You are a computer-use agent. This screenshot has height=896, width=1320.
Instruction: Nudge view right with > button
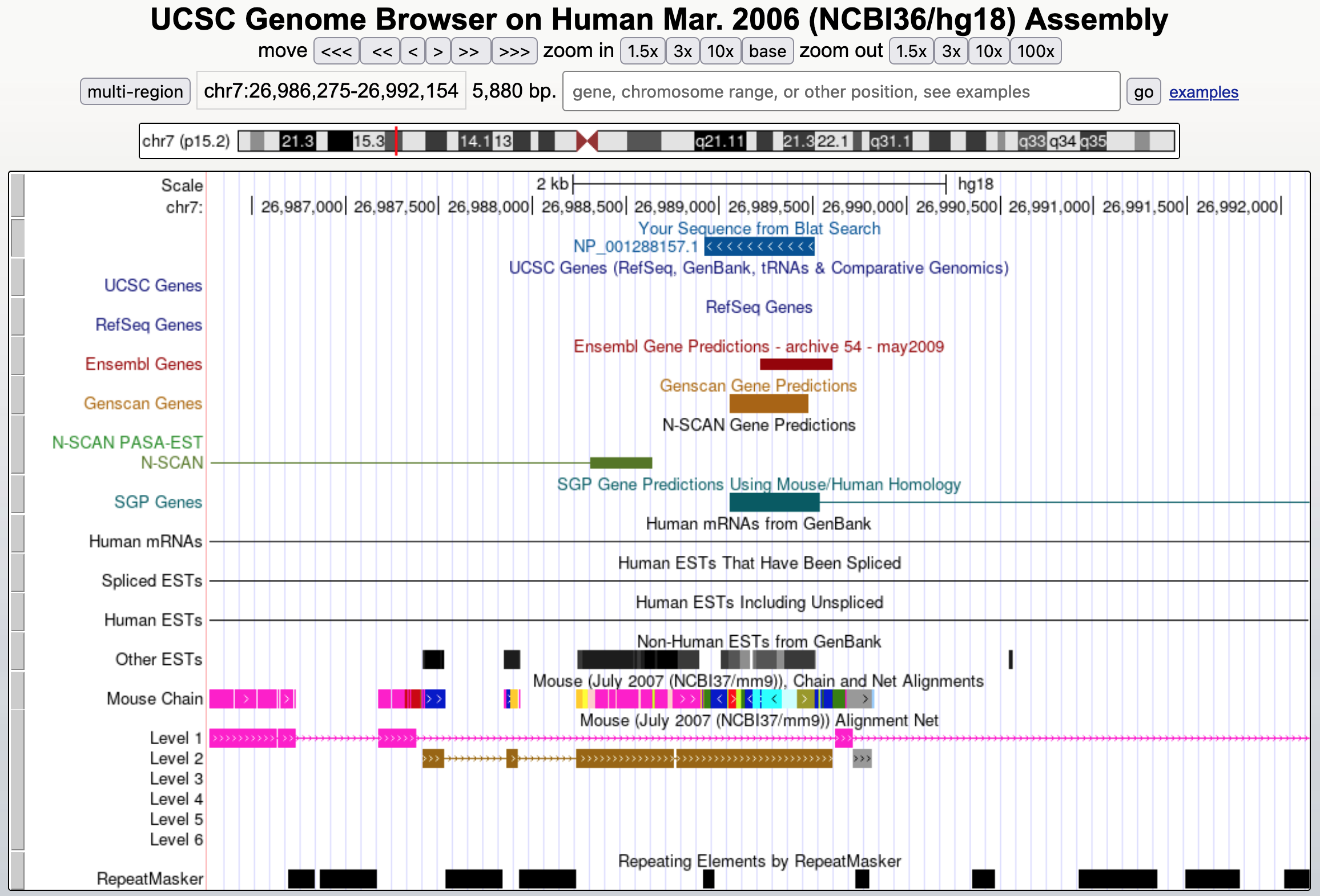click(438, 51)
